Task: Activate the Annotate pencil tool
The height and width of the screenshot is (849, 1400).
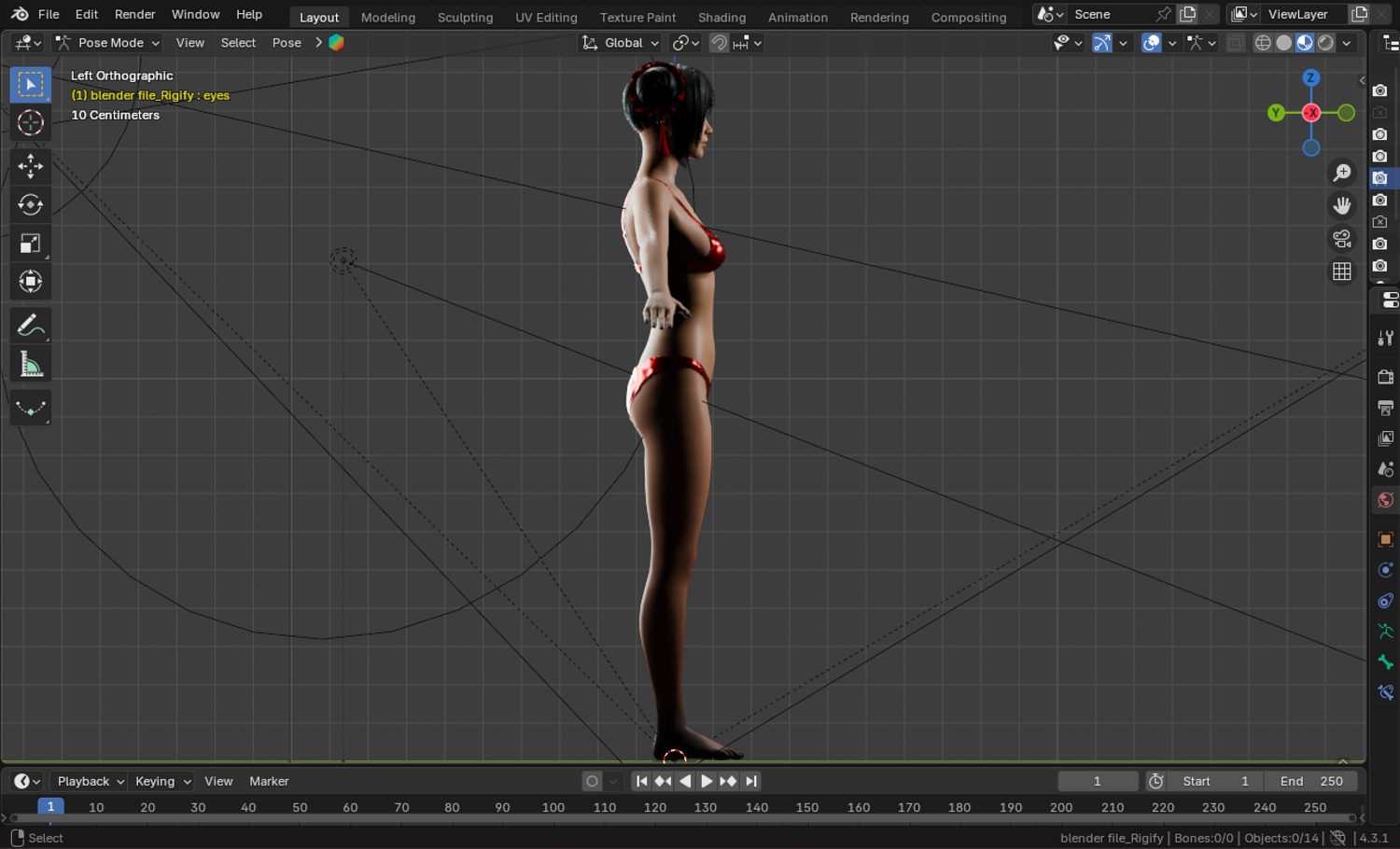Action: point(30,326)
